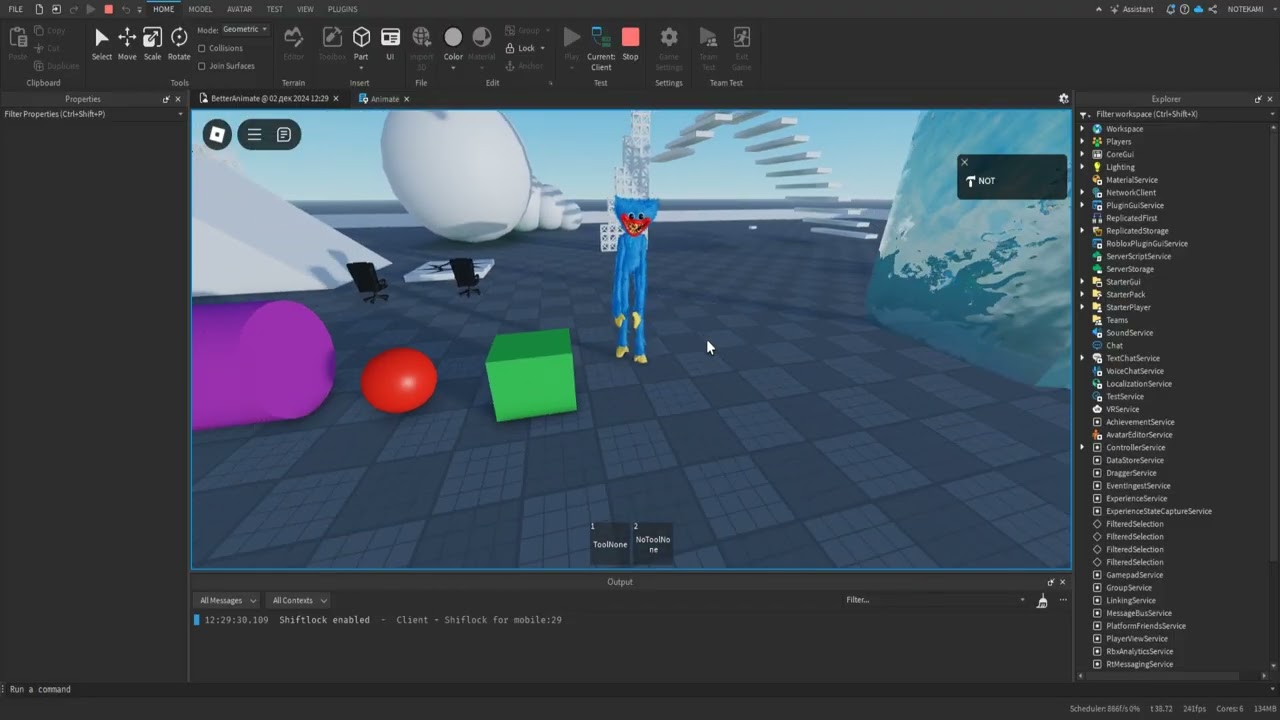Image resolution: width=1280 pixels, height=720 pixels.
Task: Open the chat icon in the game viewport
Action: pyautogui.click(x=284, y=134)
